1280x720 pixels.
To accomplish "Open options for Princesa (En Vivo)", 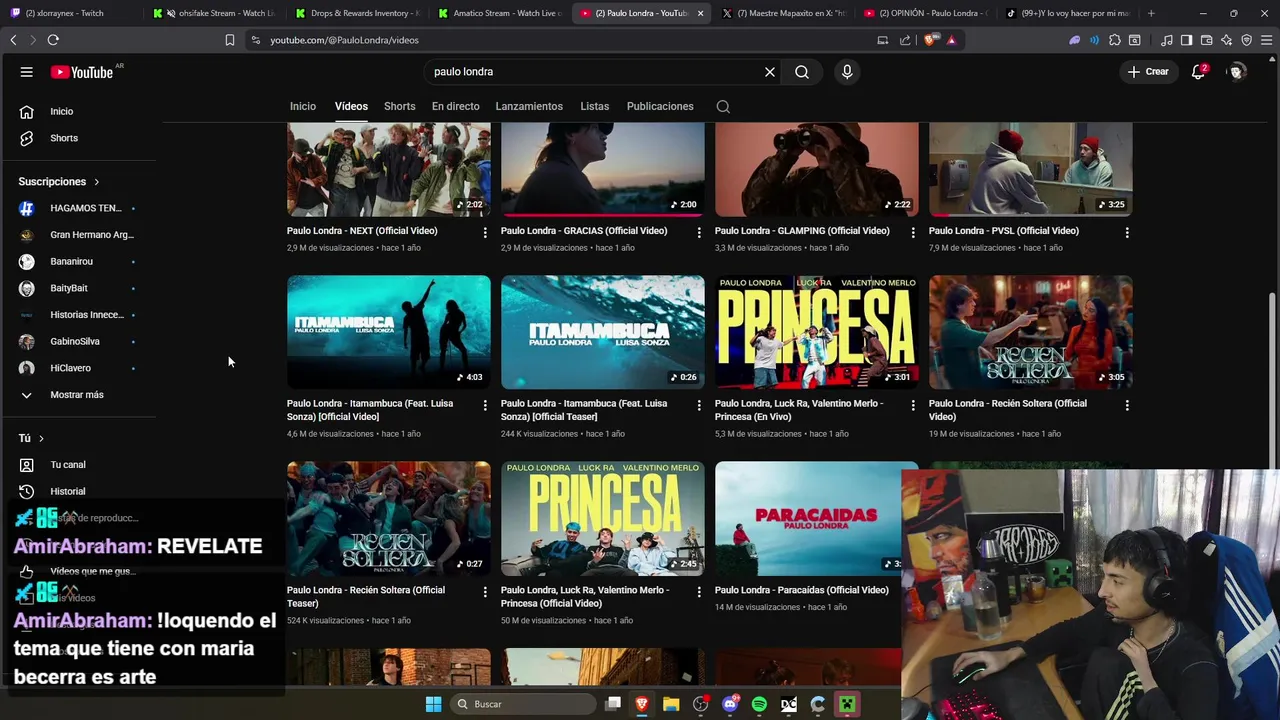I will 912,405.
